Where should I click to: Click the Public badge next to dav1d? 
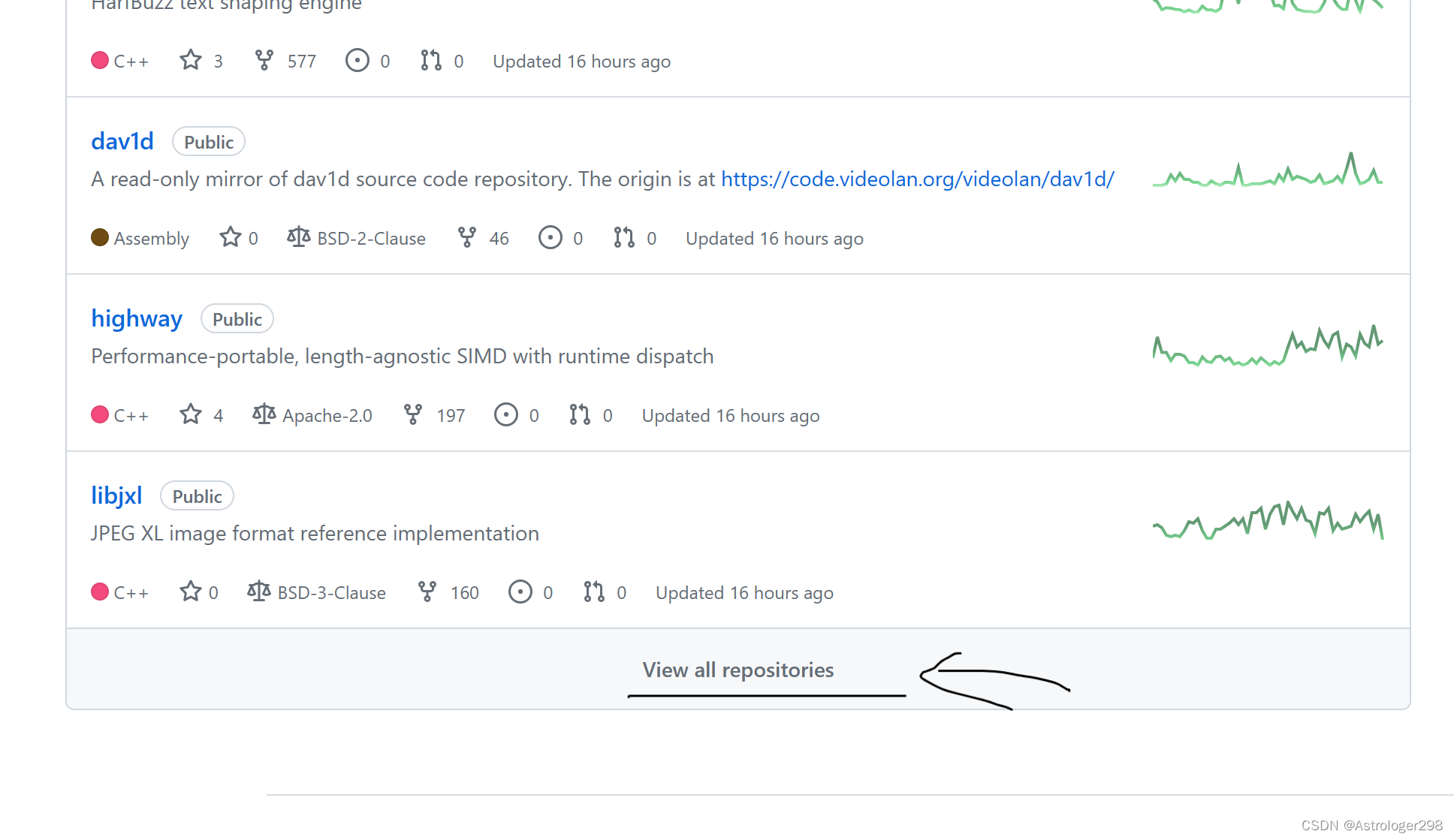click(208, 141)
